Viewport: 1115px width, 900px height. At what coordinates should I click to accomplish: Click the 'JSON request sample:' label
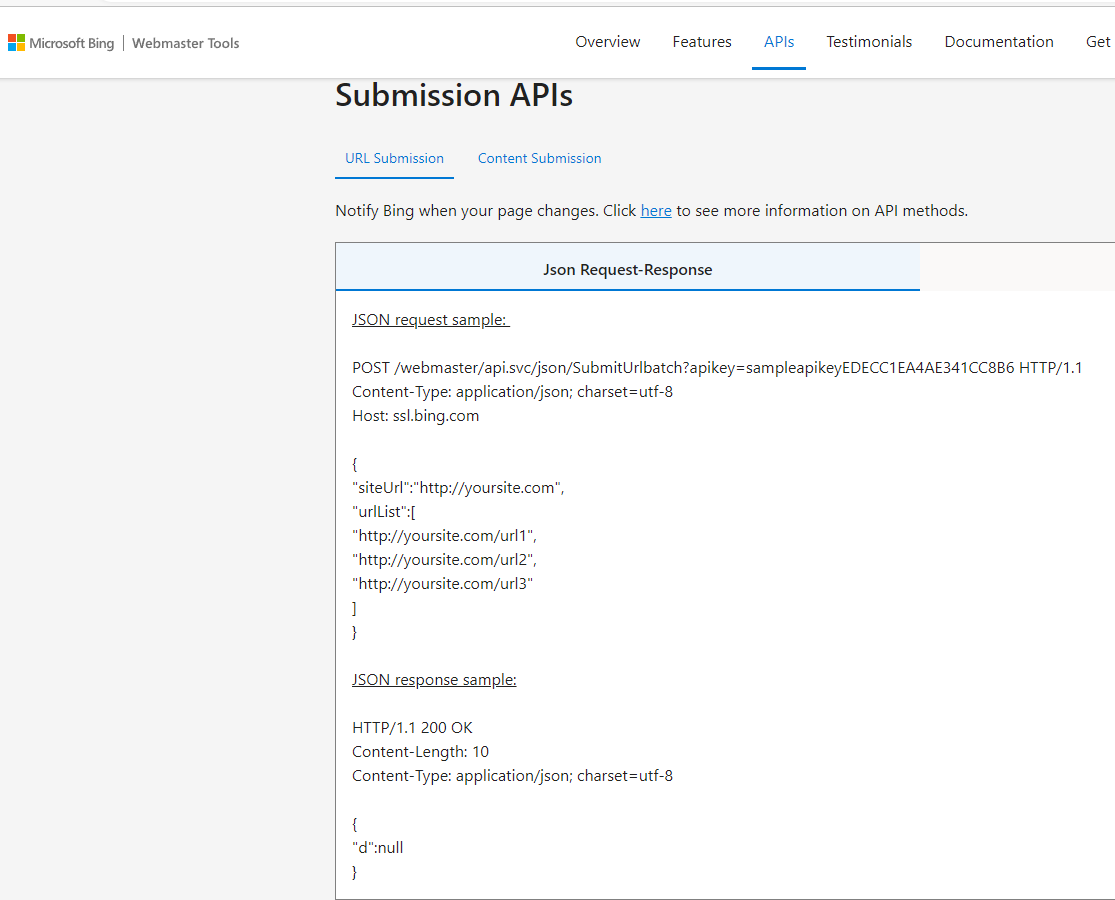click(431, 320)
